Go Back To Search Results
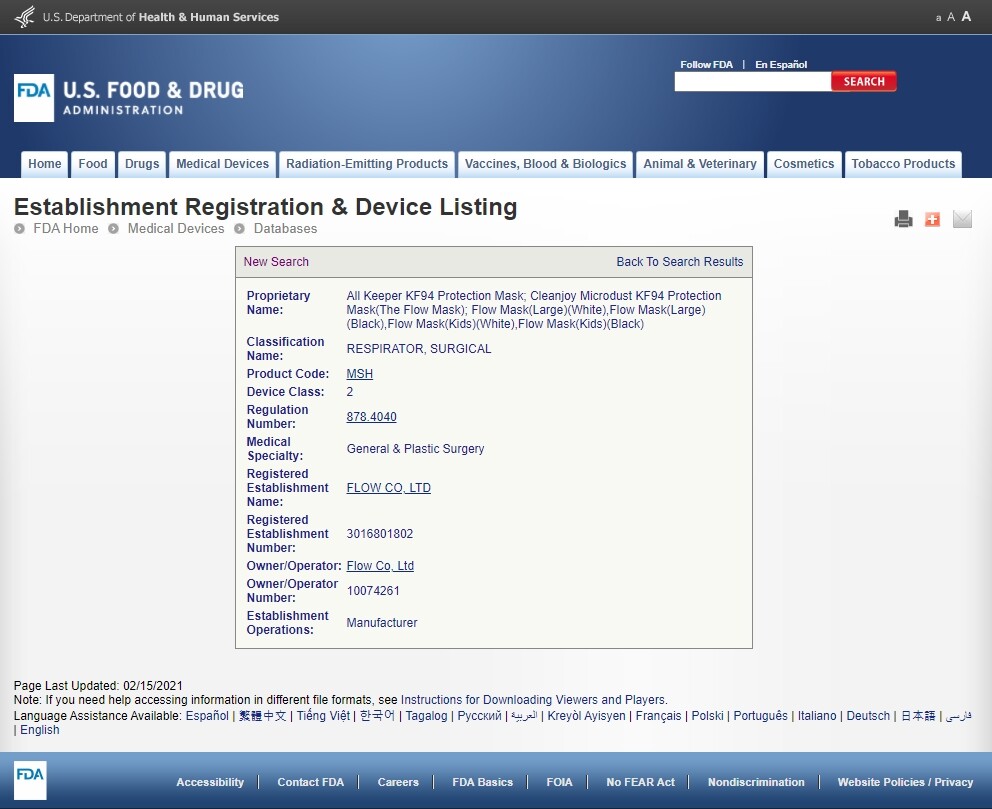This screenshot has height=809, width=992. pyautogui.click(x=679, y=262)
